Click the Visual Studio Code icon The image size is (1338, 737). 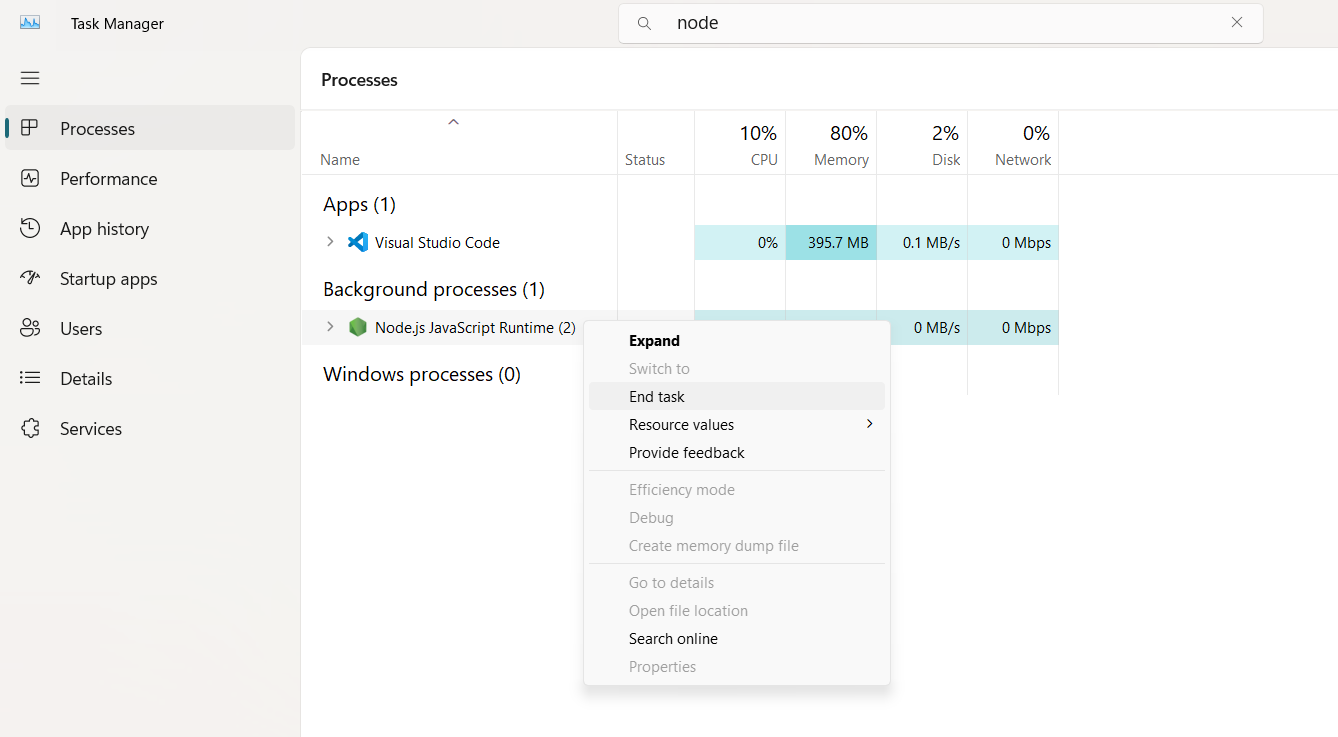[x=358, y=242]
